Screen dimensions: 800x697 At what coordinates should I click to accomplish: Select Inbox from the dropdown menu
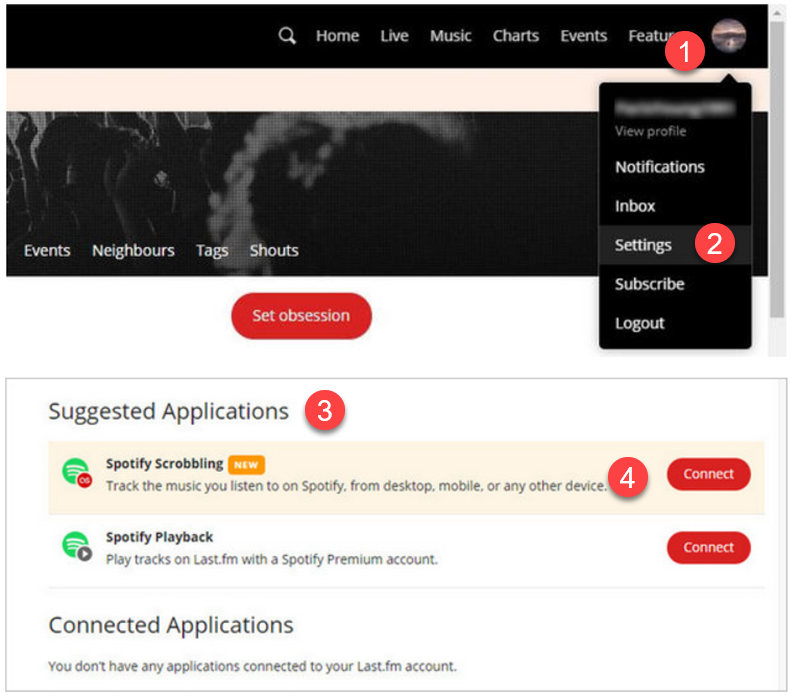pyautogui.click(x=635, y=206)
